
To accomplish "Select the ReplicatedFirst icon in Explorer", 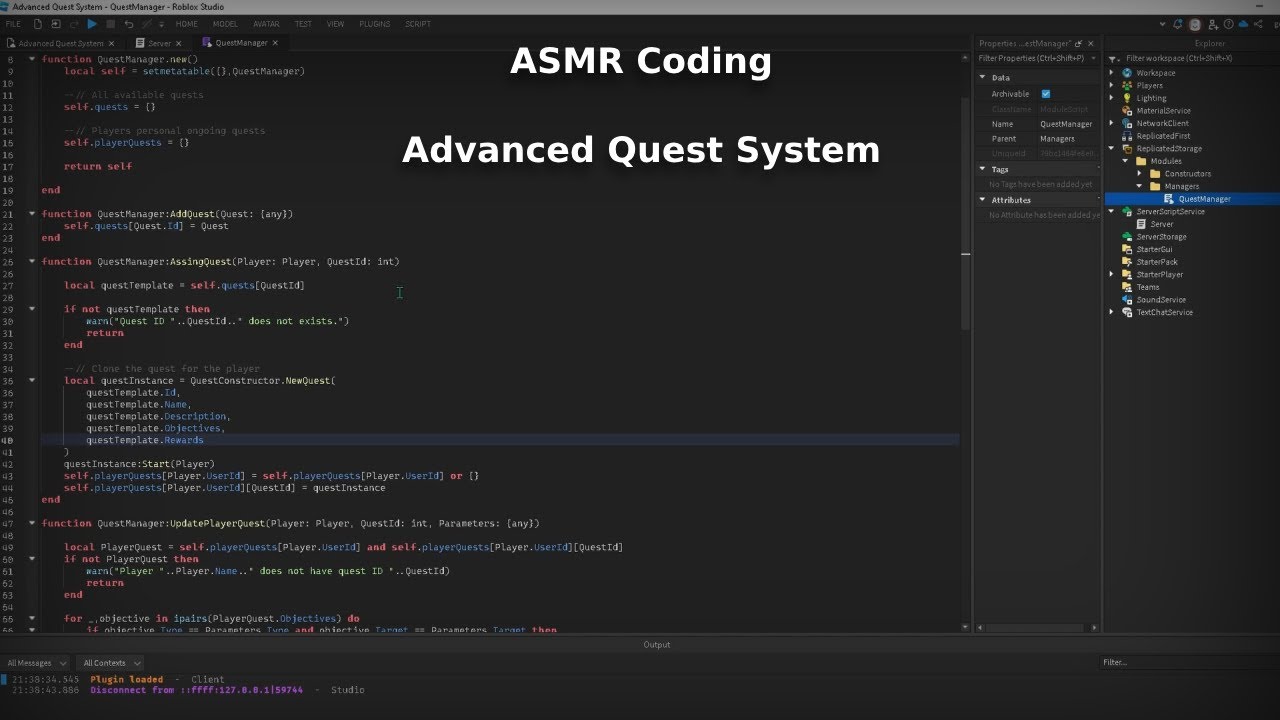I will pyautogui.click(x=1127, y=136).
